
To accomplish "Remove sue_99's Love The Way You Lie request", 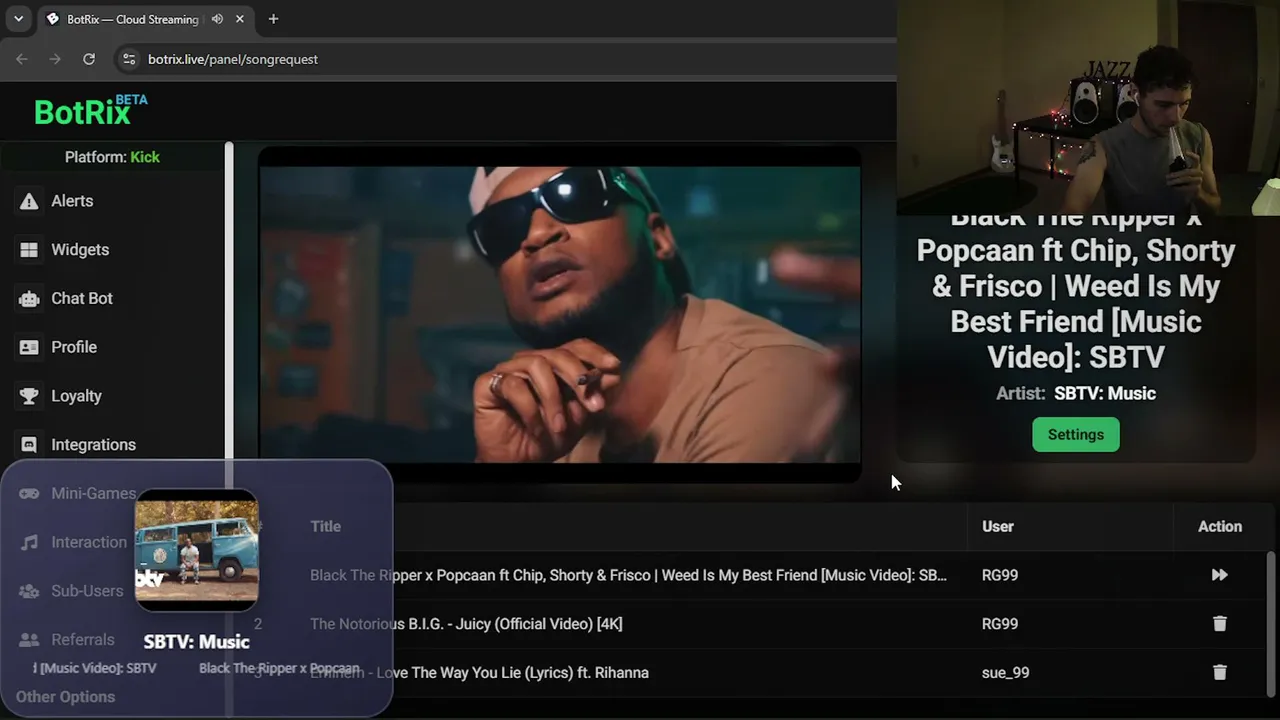I will [1219, 673].
